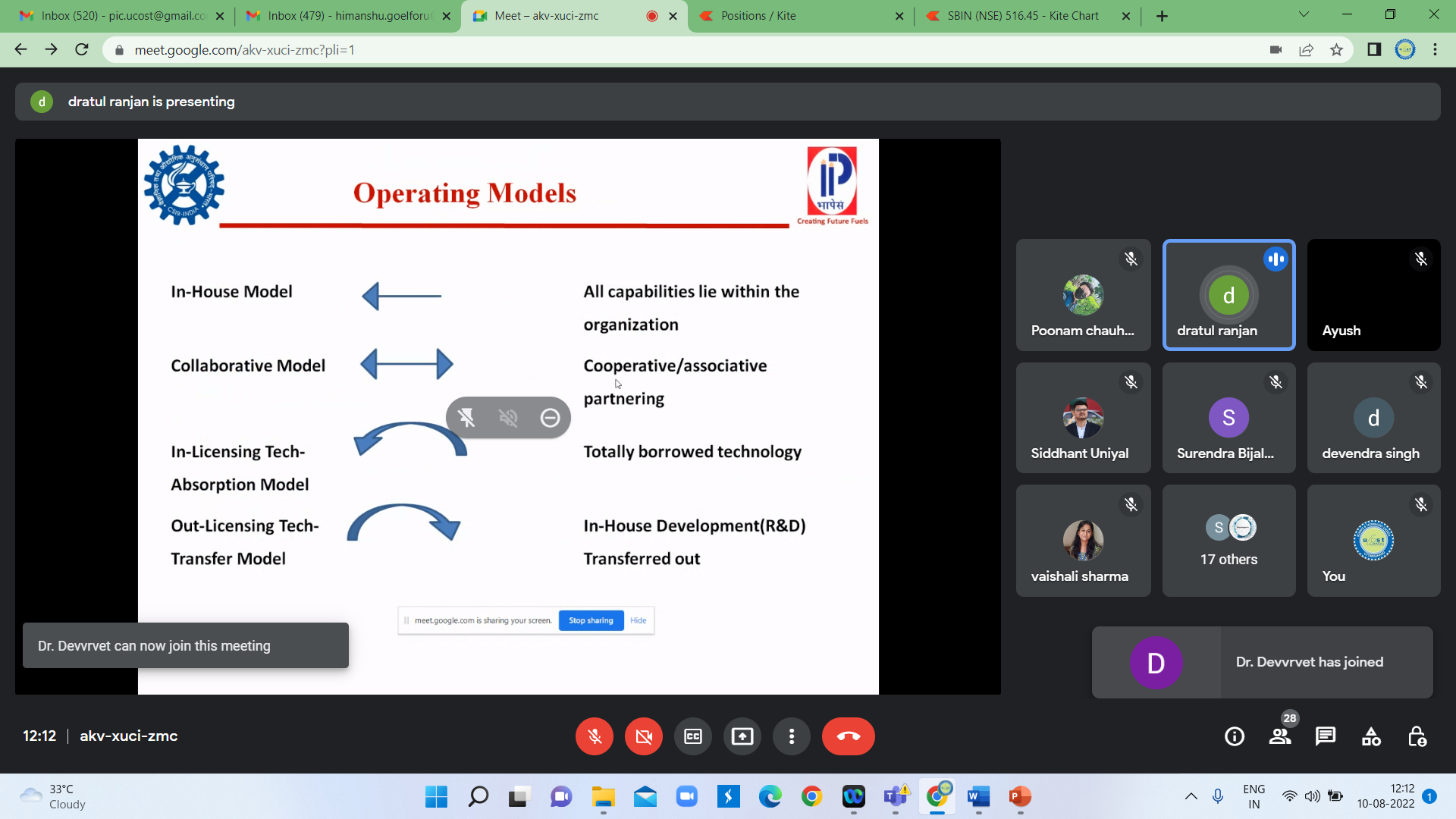
Task: Click the red Leave call button
Action: (848, 736)
